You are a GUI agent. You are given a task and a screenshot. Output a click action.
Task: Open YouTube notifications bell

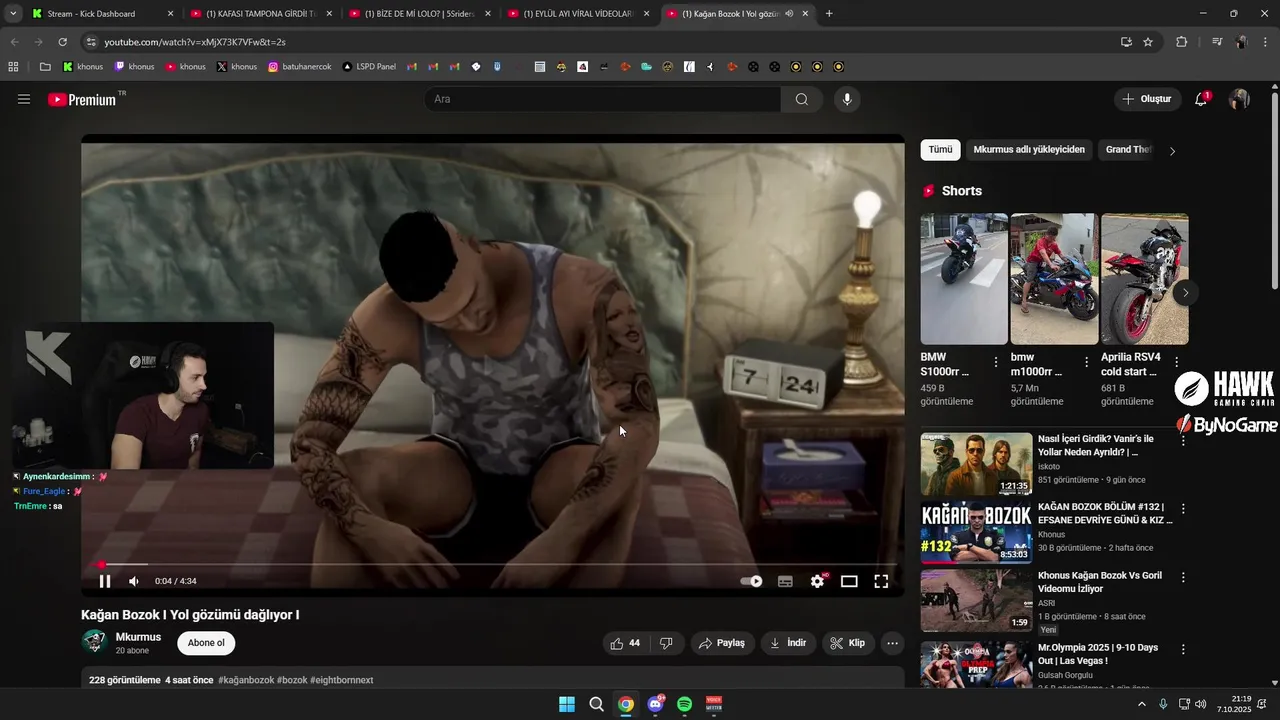coord(1201,99)
